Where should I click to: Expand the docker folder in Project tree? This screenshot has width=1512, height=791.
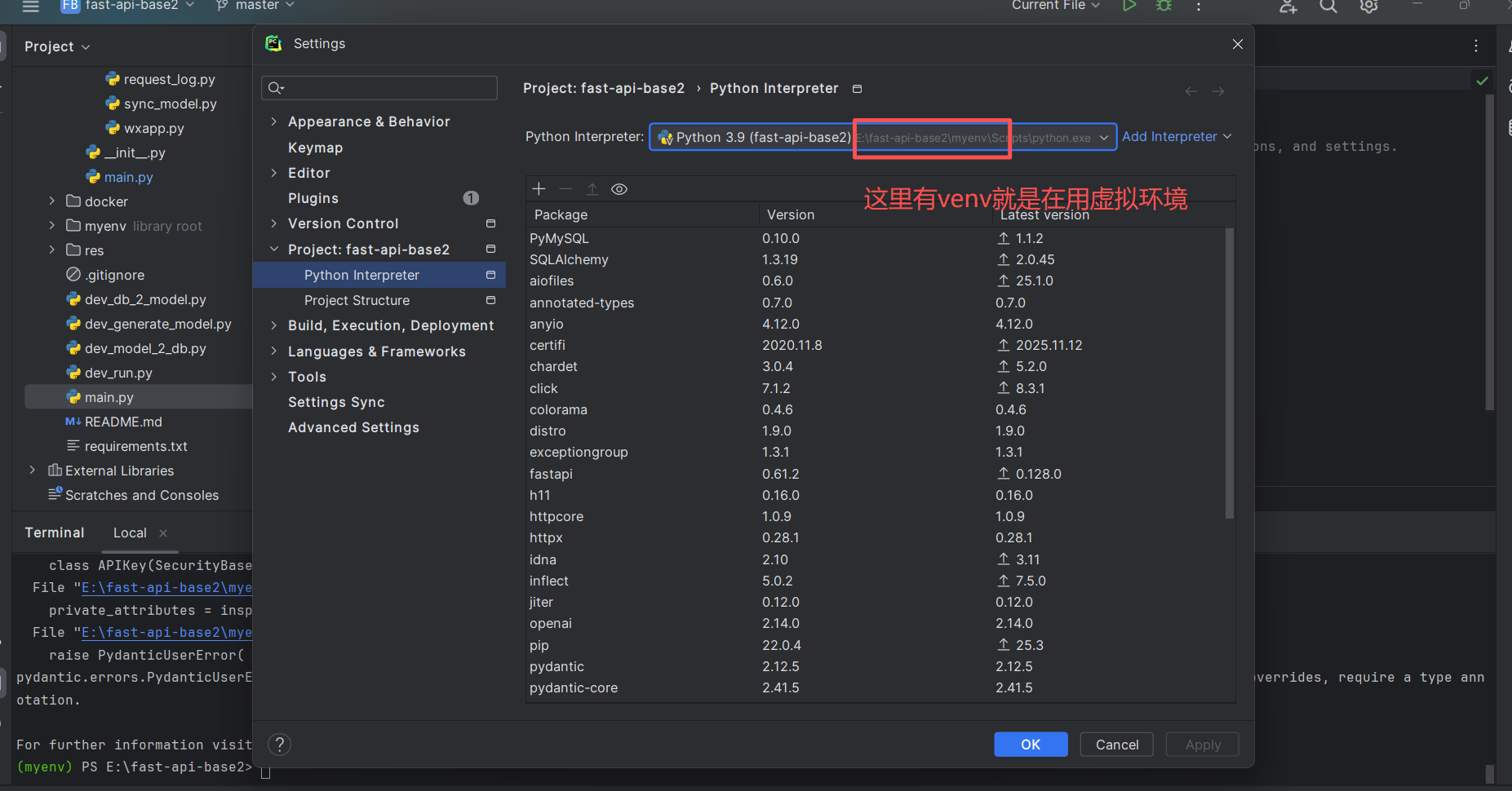pyautogui.click(x=52, y=201)
